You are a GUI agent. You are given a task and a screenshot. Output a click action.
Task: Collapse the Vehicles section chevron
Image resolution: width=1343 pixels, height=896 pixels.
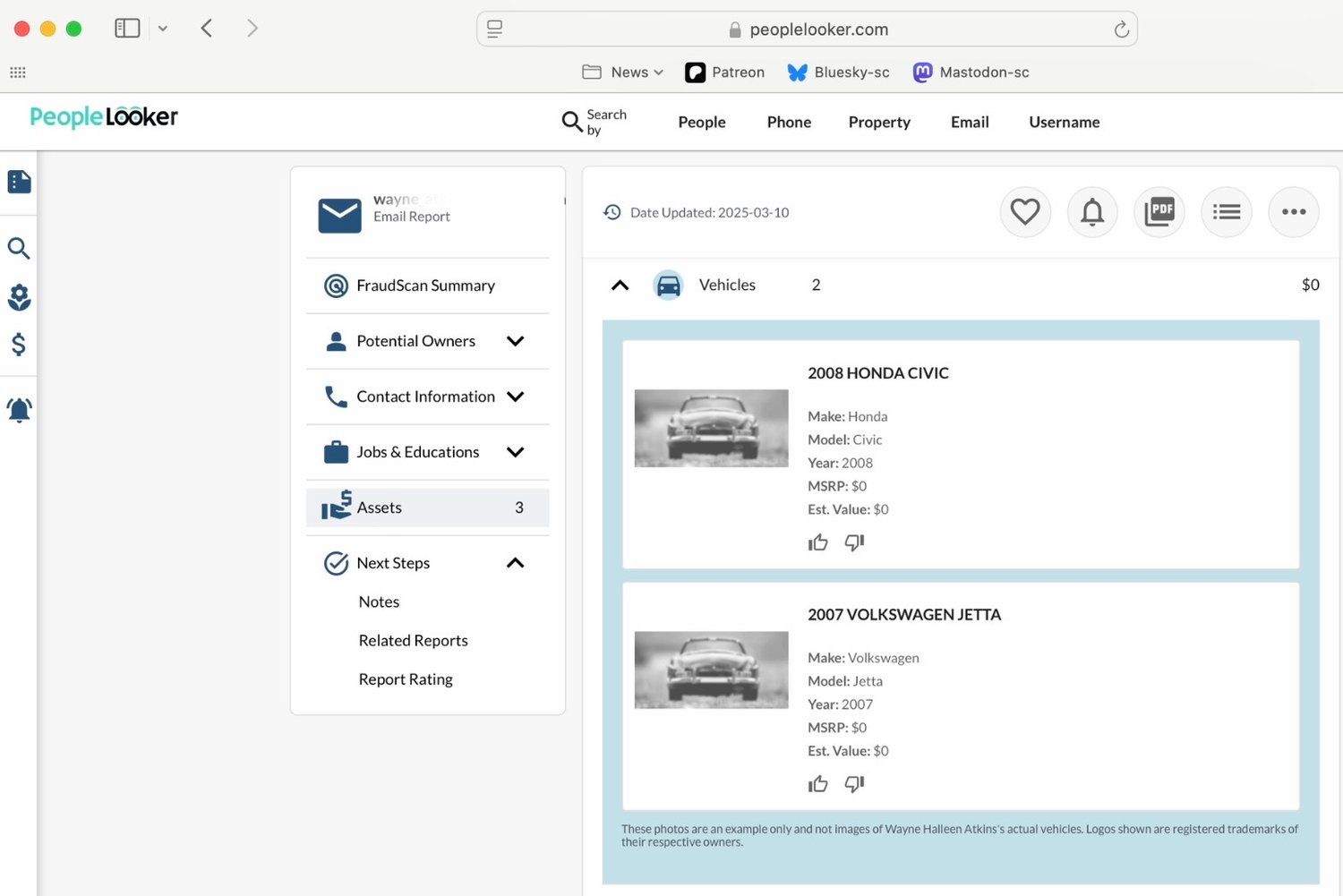point(620,285)
